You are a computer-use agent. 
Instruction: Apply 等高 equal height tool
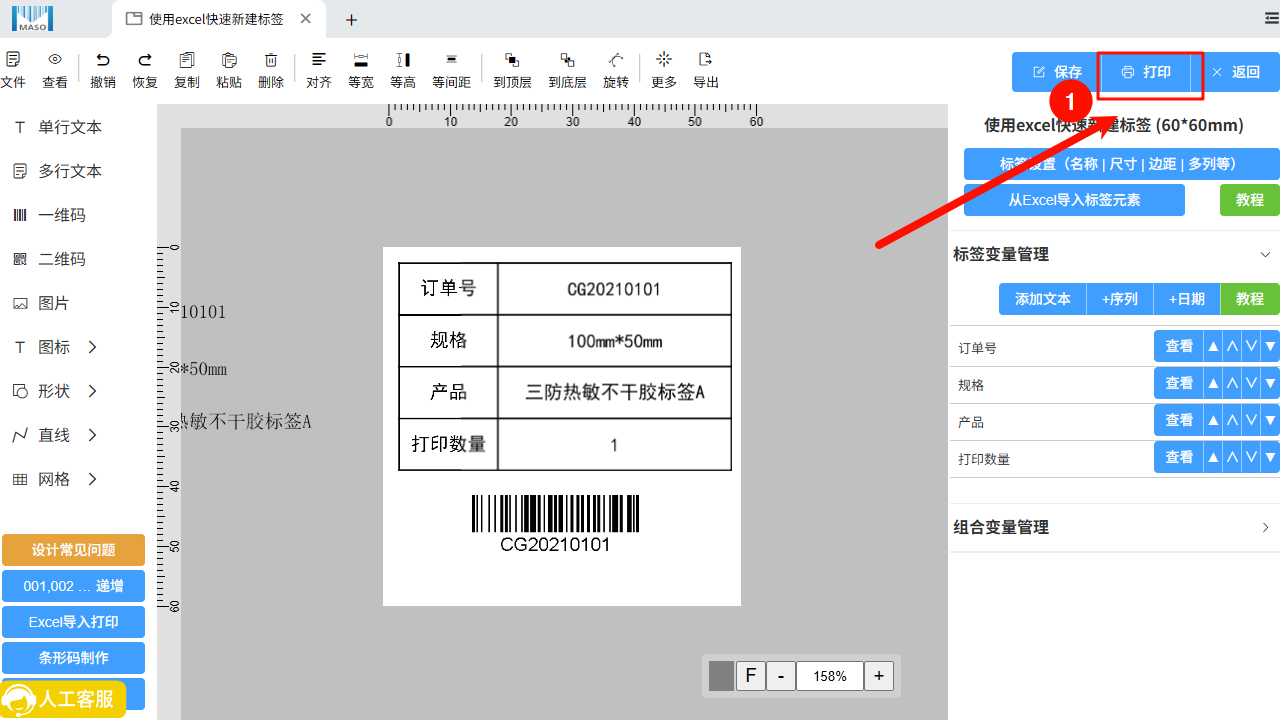[x=403, y=70]
